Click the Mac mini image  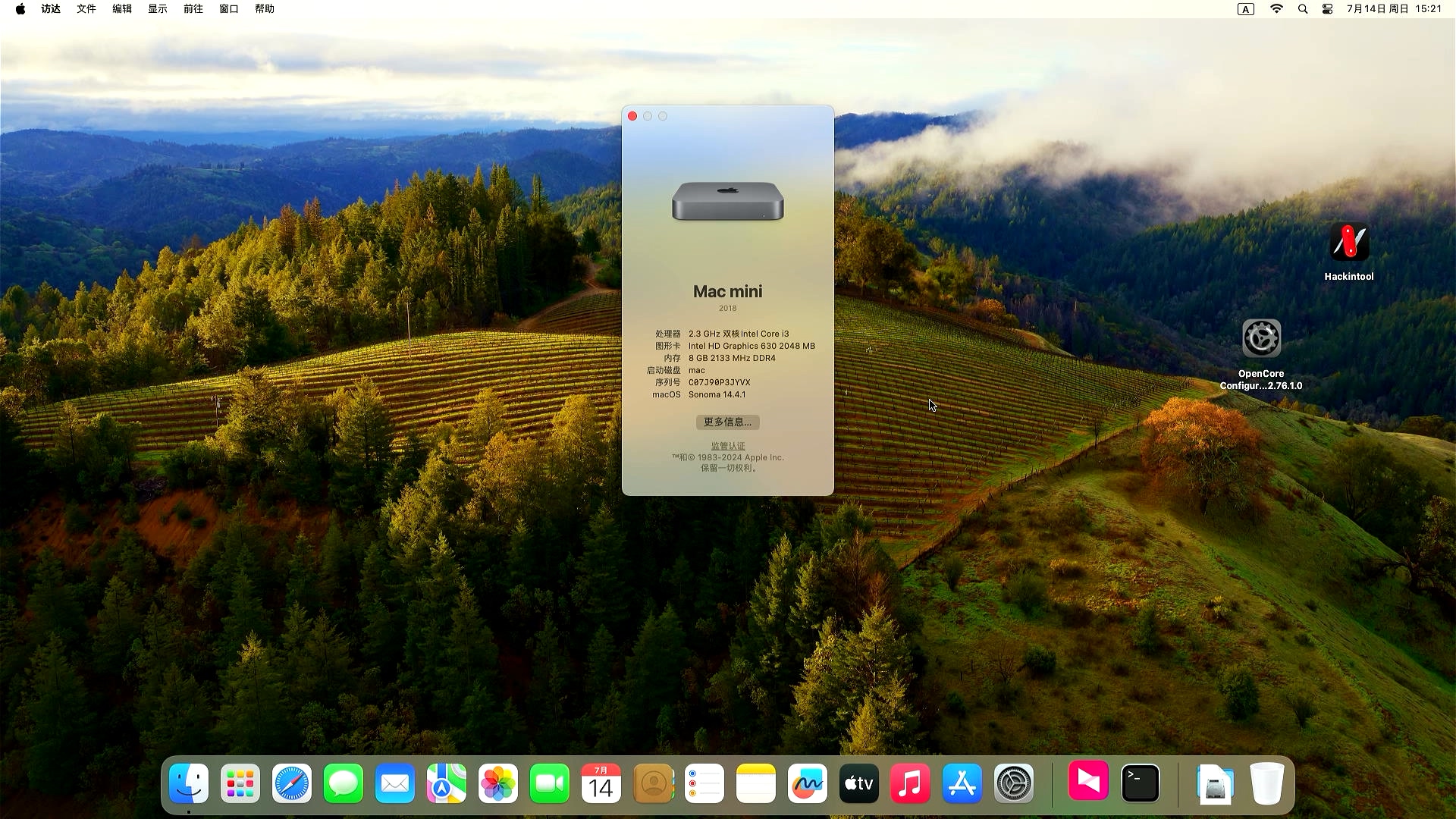point(728,201)
